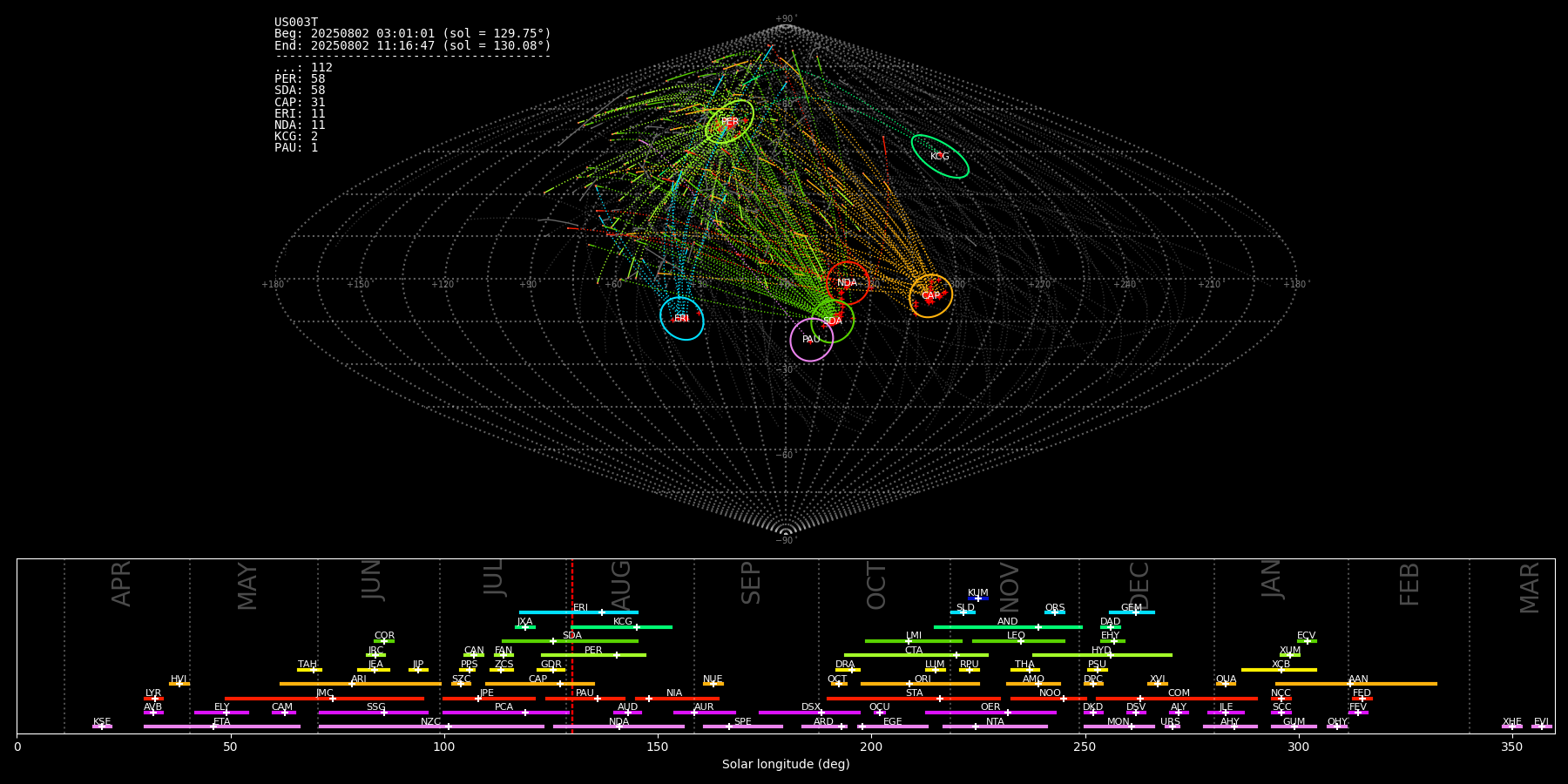This screenshot has width=1568, height=784.
Task: Click the SDA green radiant circle on map
Action: 833,321
